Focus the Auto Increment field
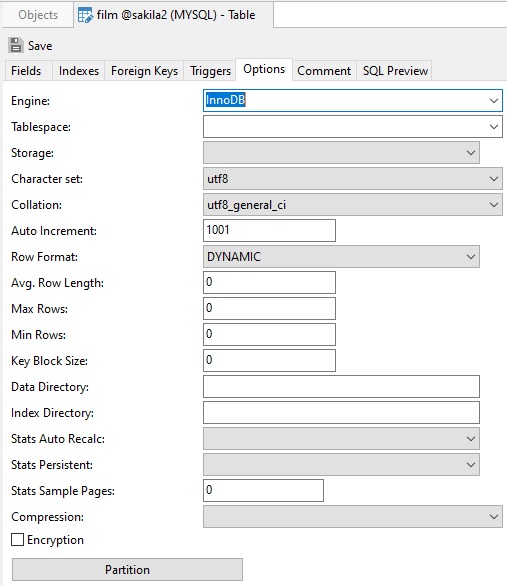This screenshot has width=507, height=586. [269, 230]
